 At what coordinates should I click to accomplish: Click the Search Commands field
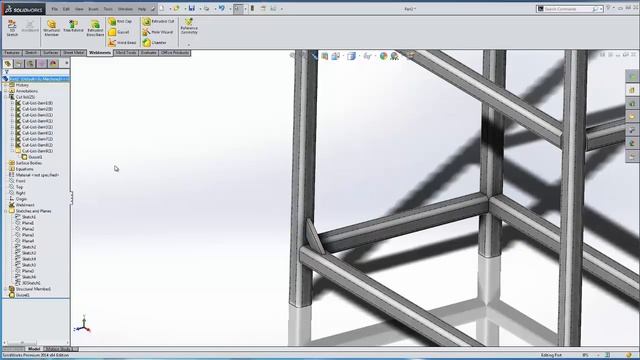click(x=569, y=9)
